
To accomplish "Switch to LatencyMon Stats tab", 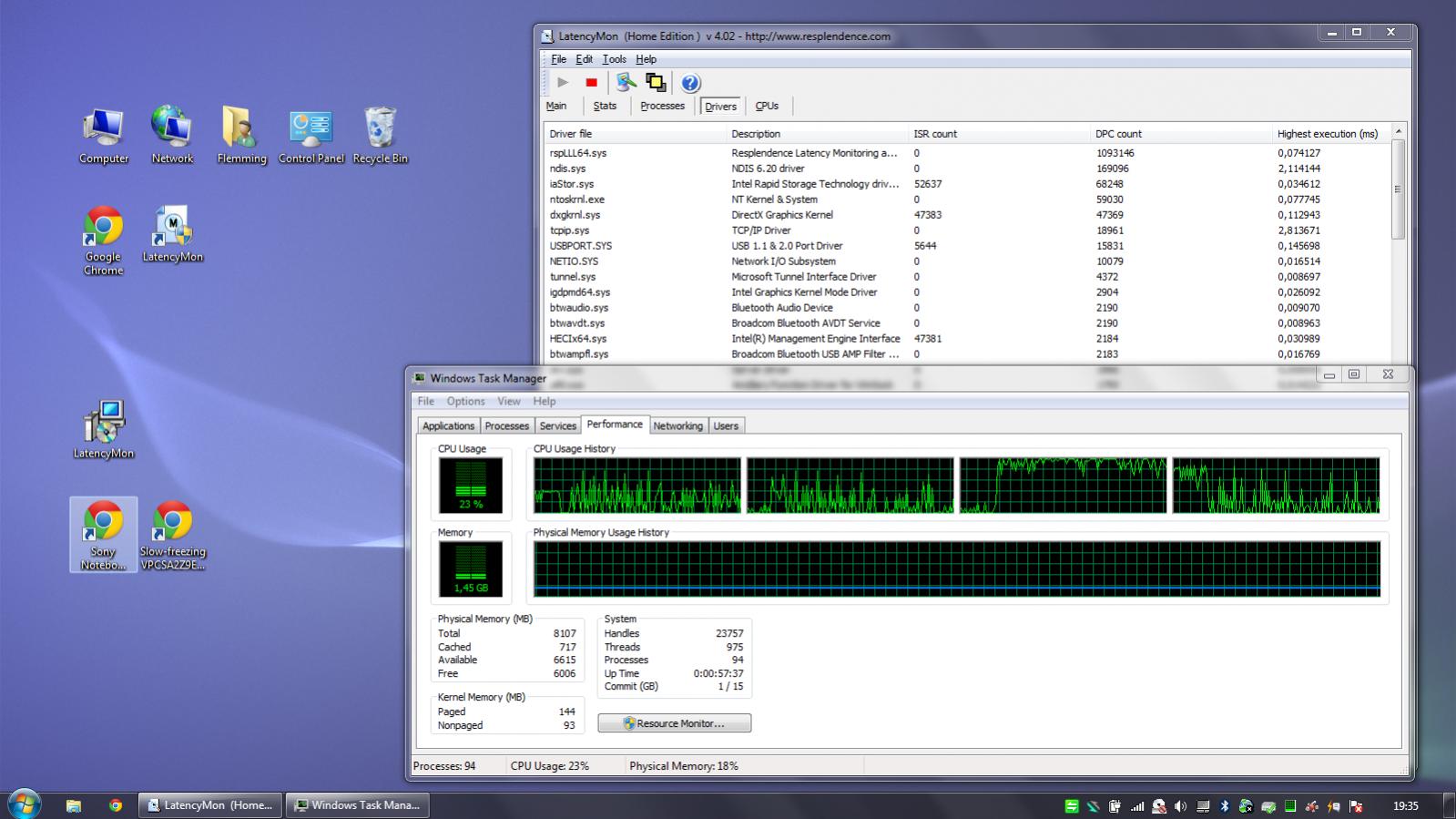I will [605, 106].
